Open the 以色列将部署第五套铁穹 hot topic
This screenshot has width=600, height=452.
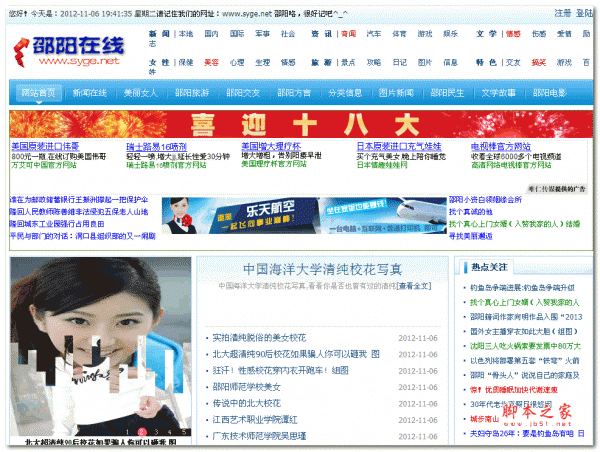pos(525,361)
